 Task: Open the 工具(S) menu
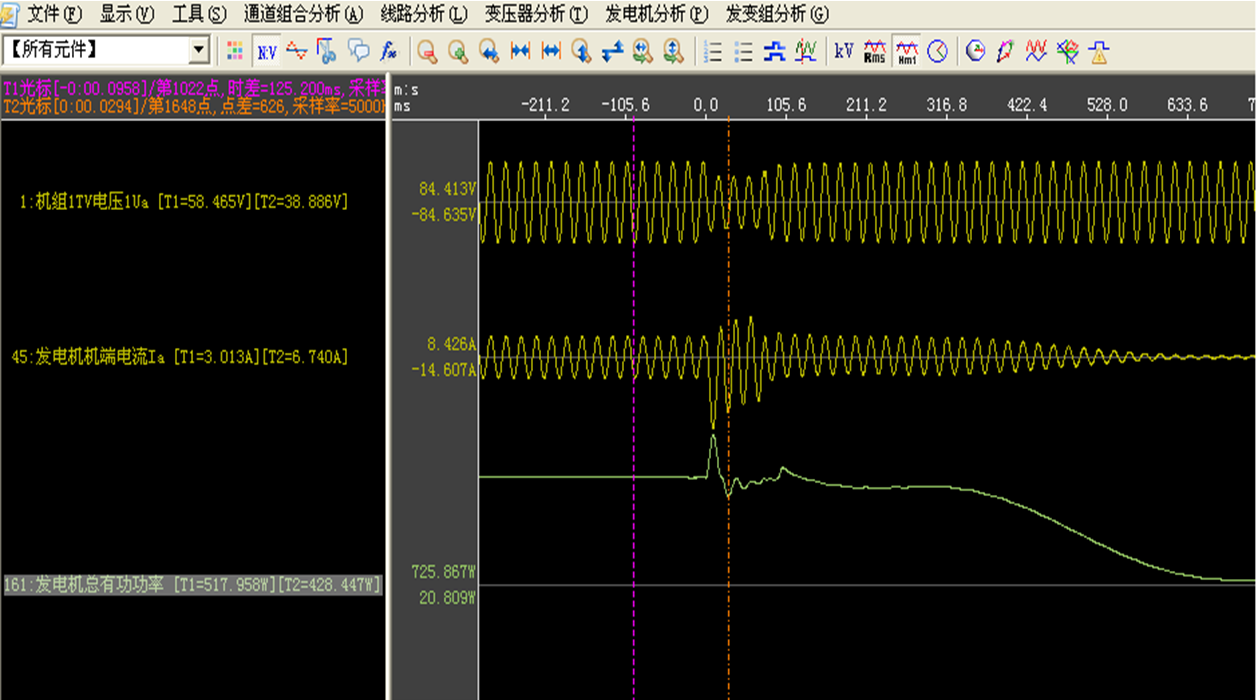pyautogui.click(x=200, y=14)
